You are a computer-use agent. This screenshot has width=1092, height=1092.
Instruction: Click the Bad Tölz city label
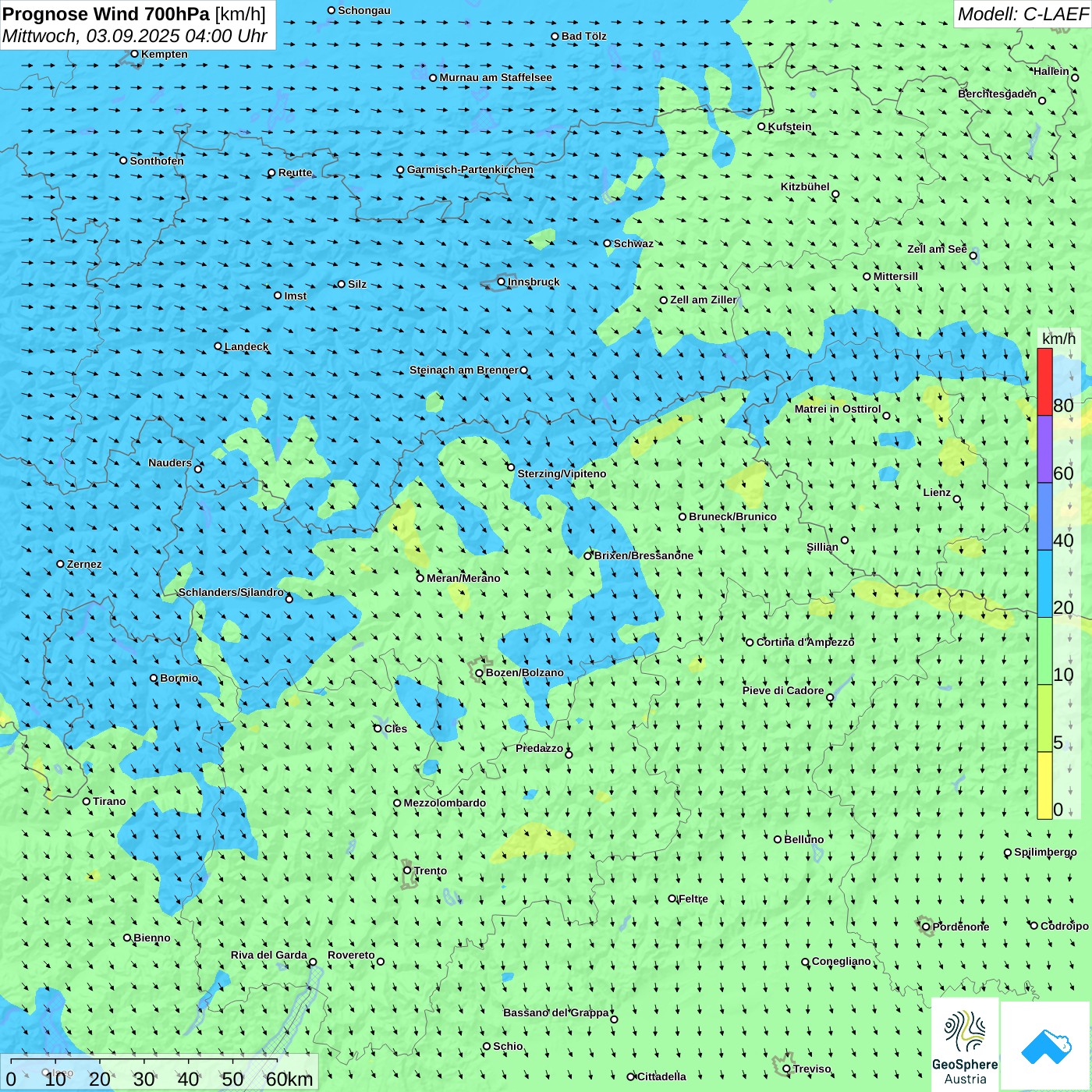(x=583, y=36)
